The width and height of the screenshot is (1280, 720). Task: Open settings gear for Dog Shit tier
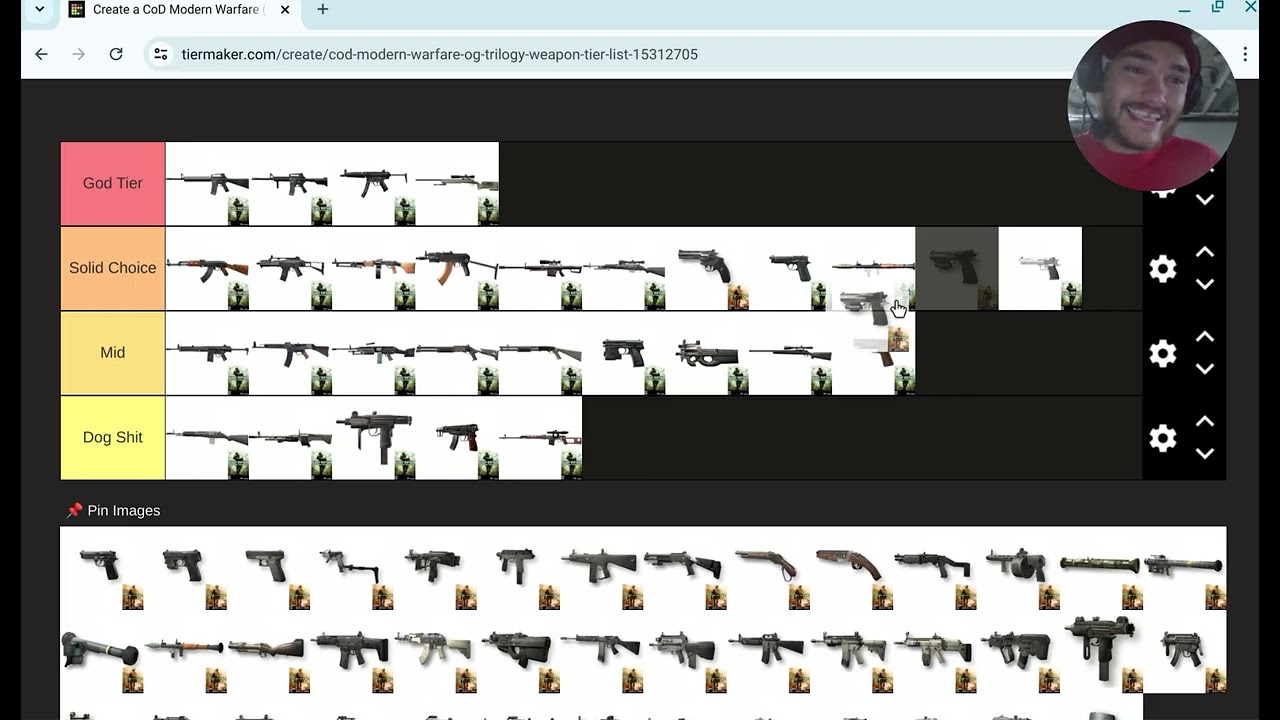[x=1162, y=438]
